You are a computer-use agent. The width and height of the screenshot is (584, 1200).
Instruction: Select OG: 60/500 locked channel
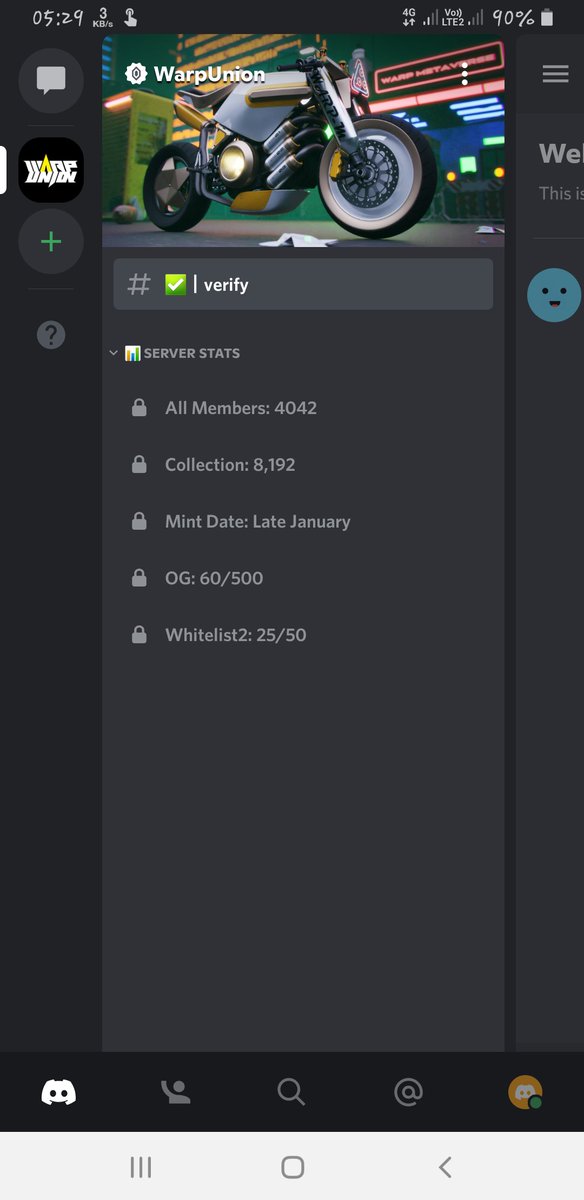[x=303, y=578]
